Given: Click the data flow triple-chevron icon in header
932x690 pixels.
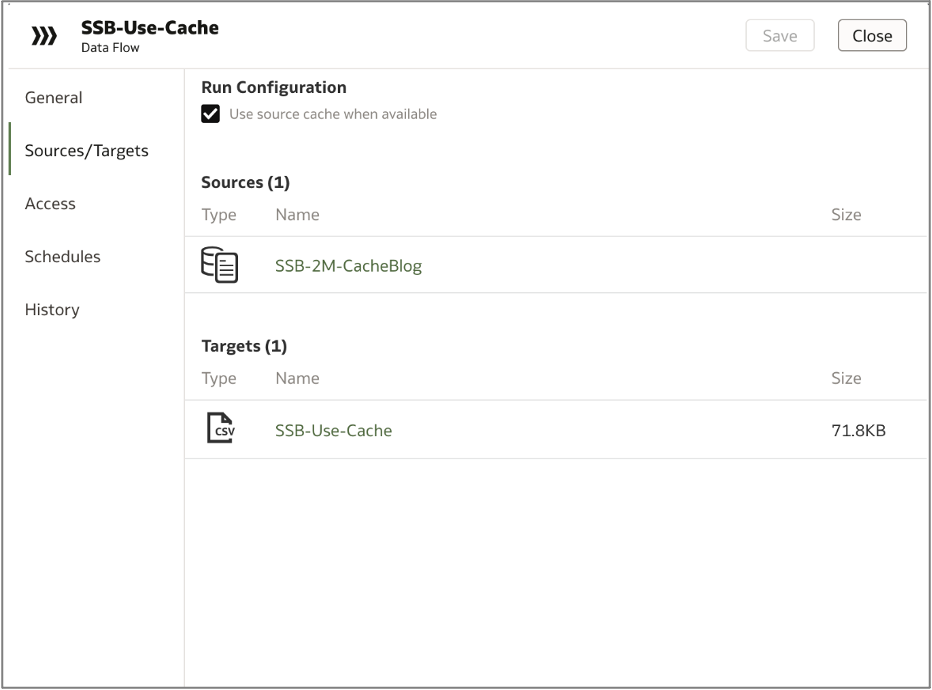Looking at the screenshot, I should (x=43, y=35).
